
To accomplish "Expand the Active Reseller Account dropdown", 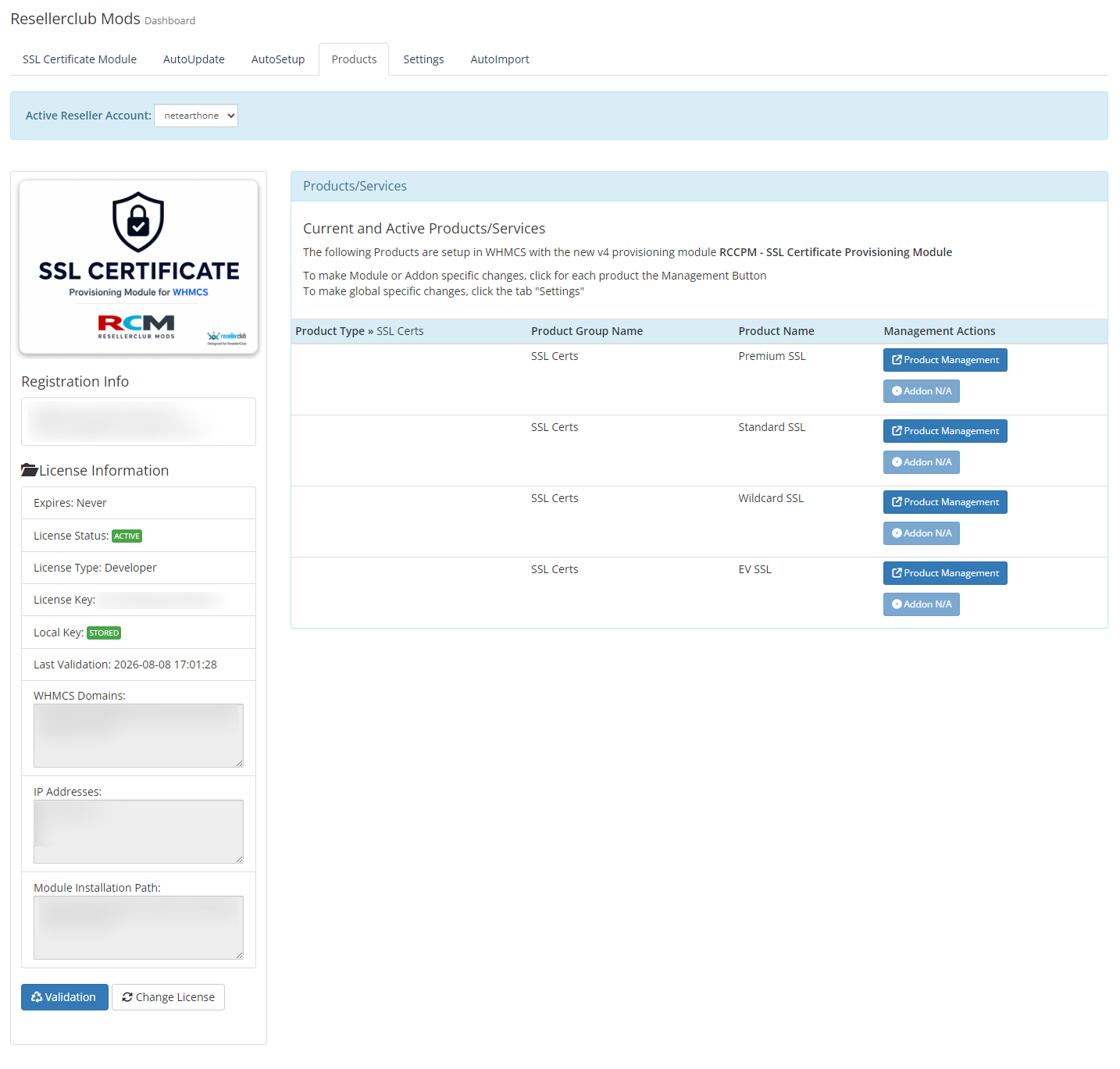I will coord(196,116).
